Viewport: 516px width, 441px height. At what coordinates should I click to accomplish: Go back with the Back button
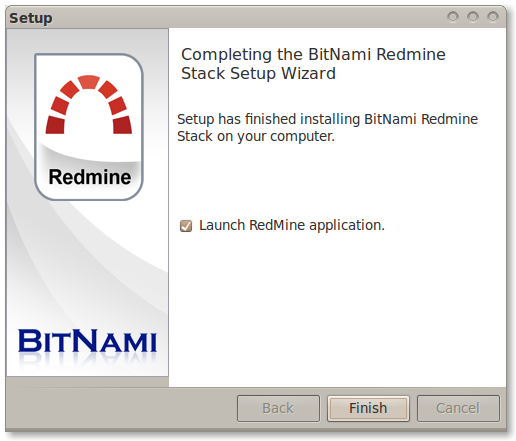(x=278, y=408)
